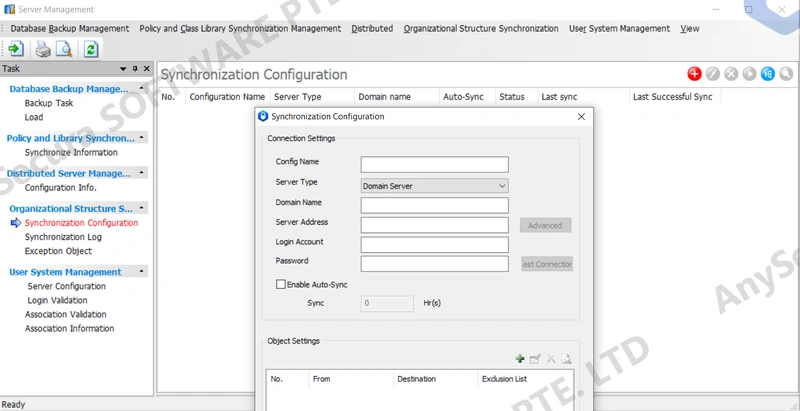Screen dimensions: 800x411
Task: Open the Database Backup Management menu
Action: click(x=70, y=29)
